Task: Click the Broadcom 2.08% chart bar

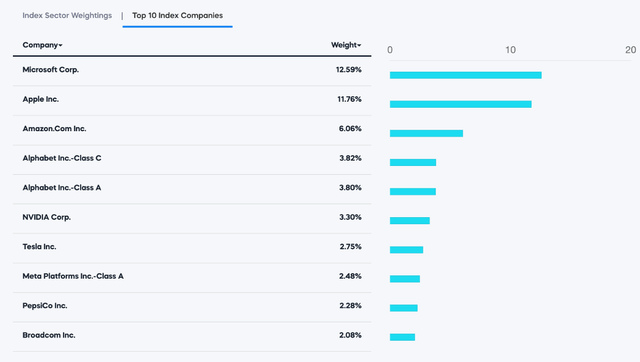Action: click(x=402, y=337)
